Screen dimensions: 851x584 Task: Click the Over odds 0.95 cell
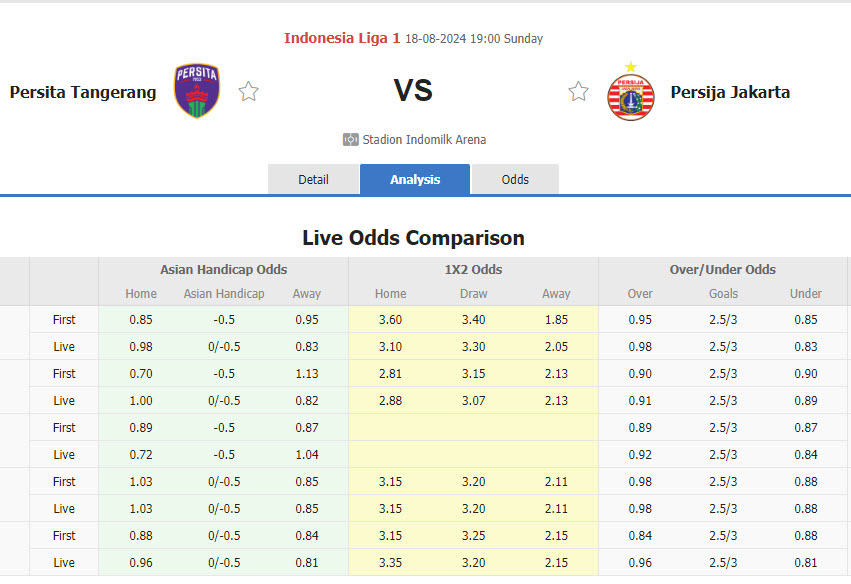pos(639,319)
